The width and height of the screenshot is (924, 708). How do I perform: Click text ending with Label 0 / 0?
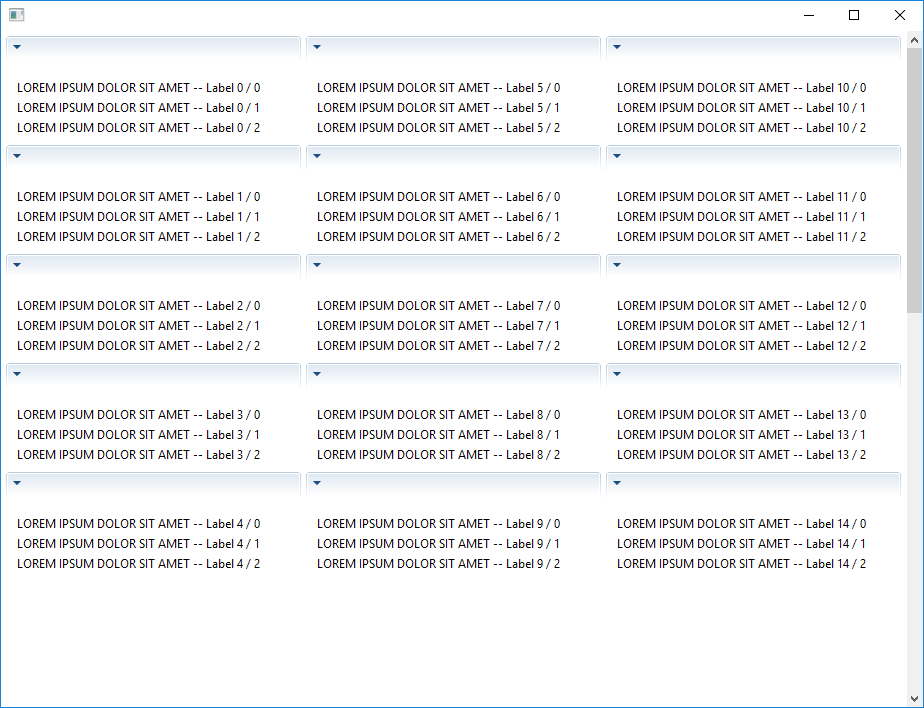coord(138,88)
